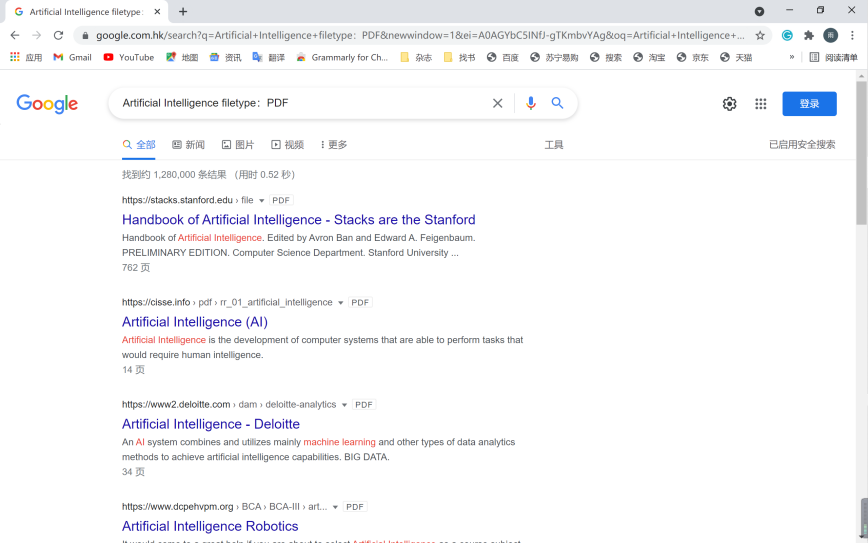868x543 pixels.
Task: Click the address bar URL
Action: [x=420, y=35]
